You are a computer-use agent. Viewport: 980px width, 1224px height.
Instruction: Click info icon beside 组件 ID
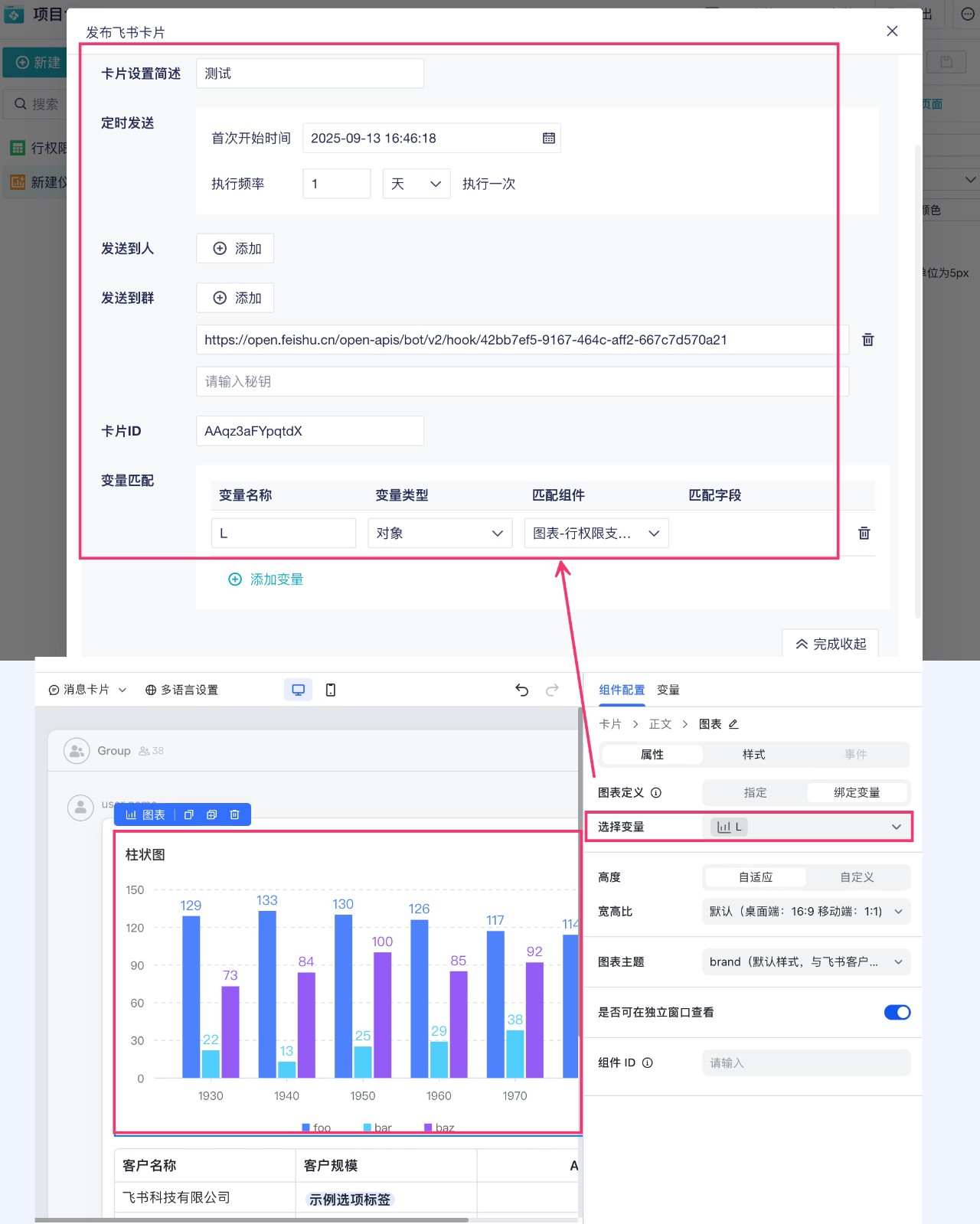click(x=648, y=1062)
